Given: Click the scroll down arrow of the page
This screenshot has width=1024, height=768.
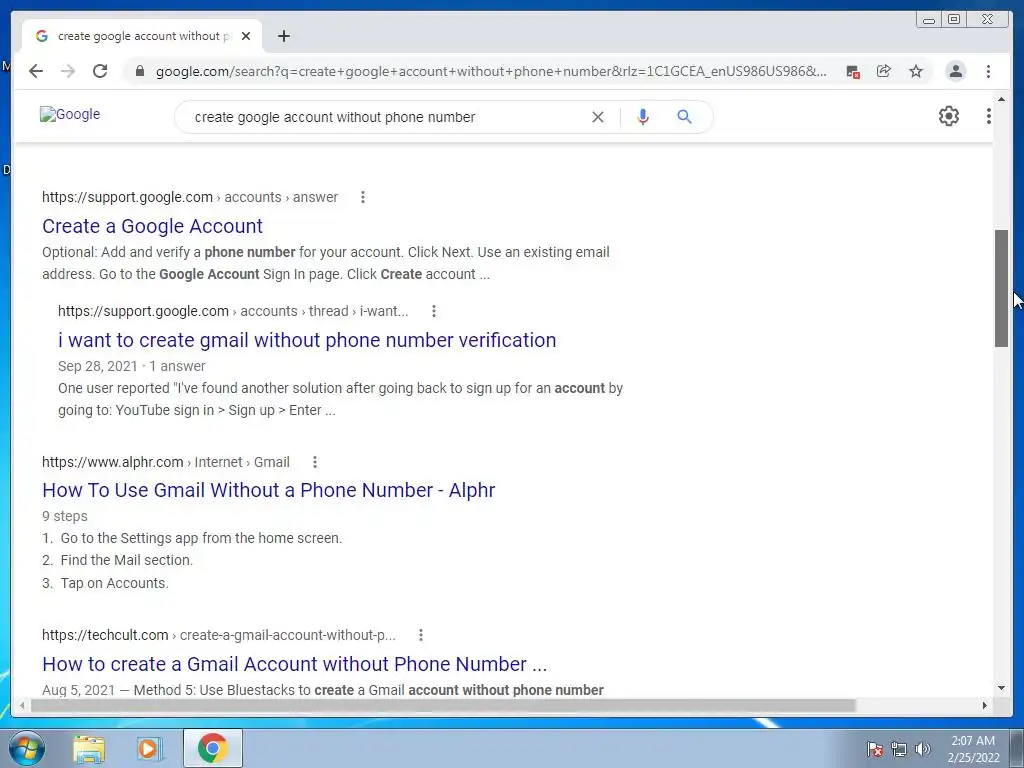Looking at the screenshot, I should [x=1001, y=688].
